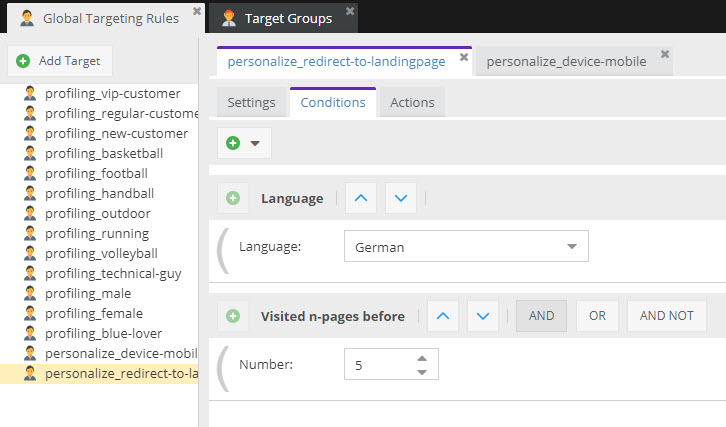
Task: Select profiling_running in the list
Action: click(x=99, y=233)
